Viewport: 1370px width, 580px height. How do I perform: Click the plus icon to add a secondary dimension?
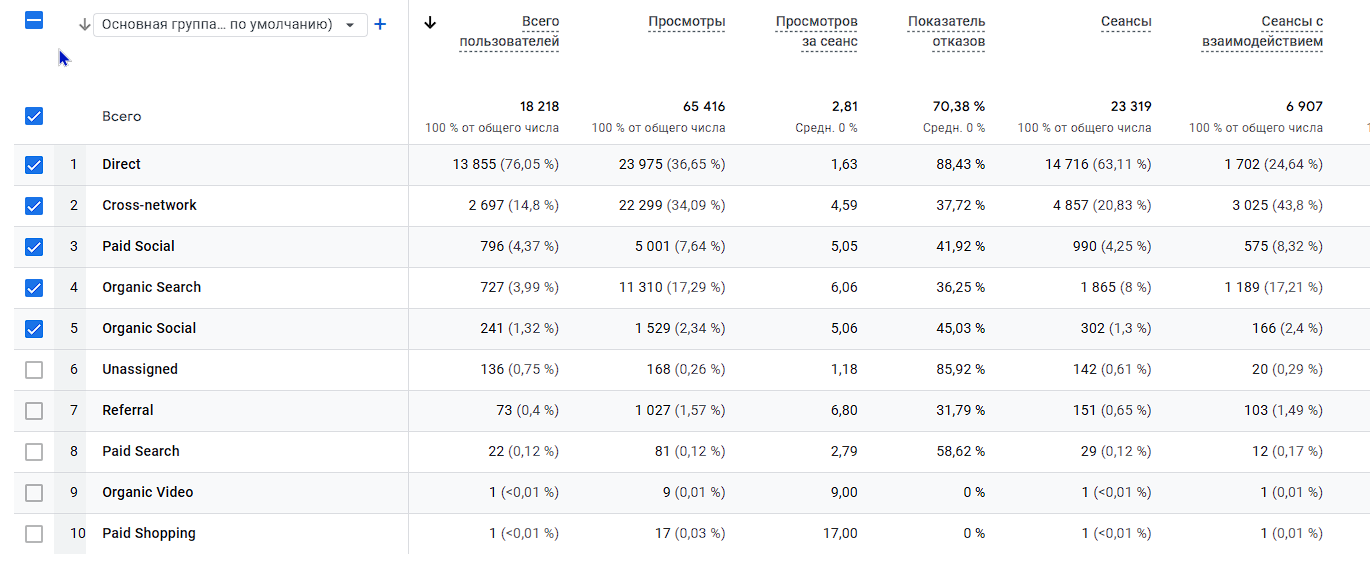click(380, 24)
